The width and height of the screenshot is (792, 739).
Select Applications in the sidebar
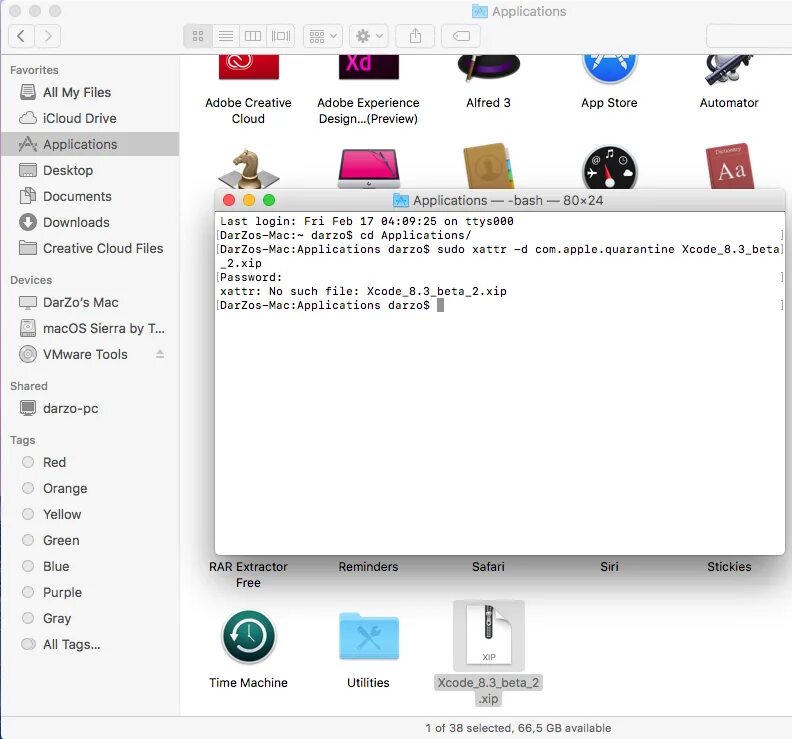[x=90, y=144]
